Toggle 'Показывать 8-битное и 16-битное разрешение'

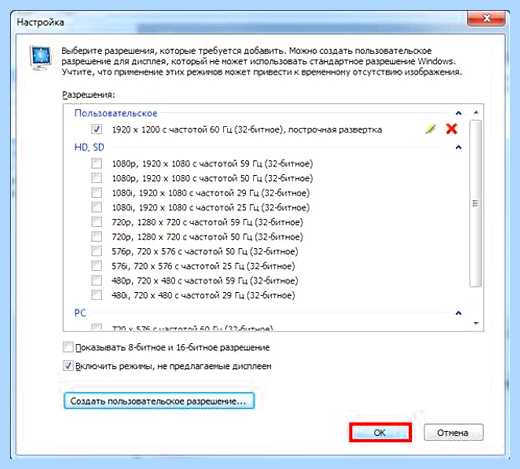click(68, 347)
